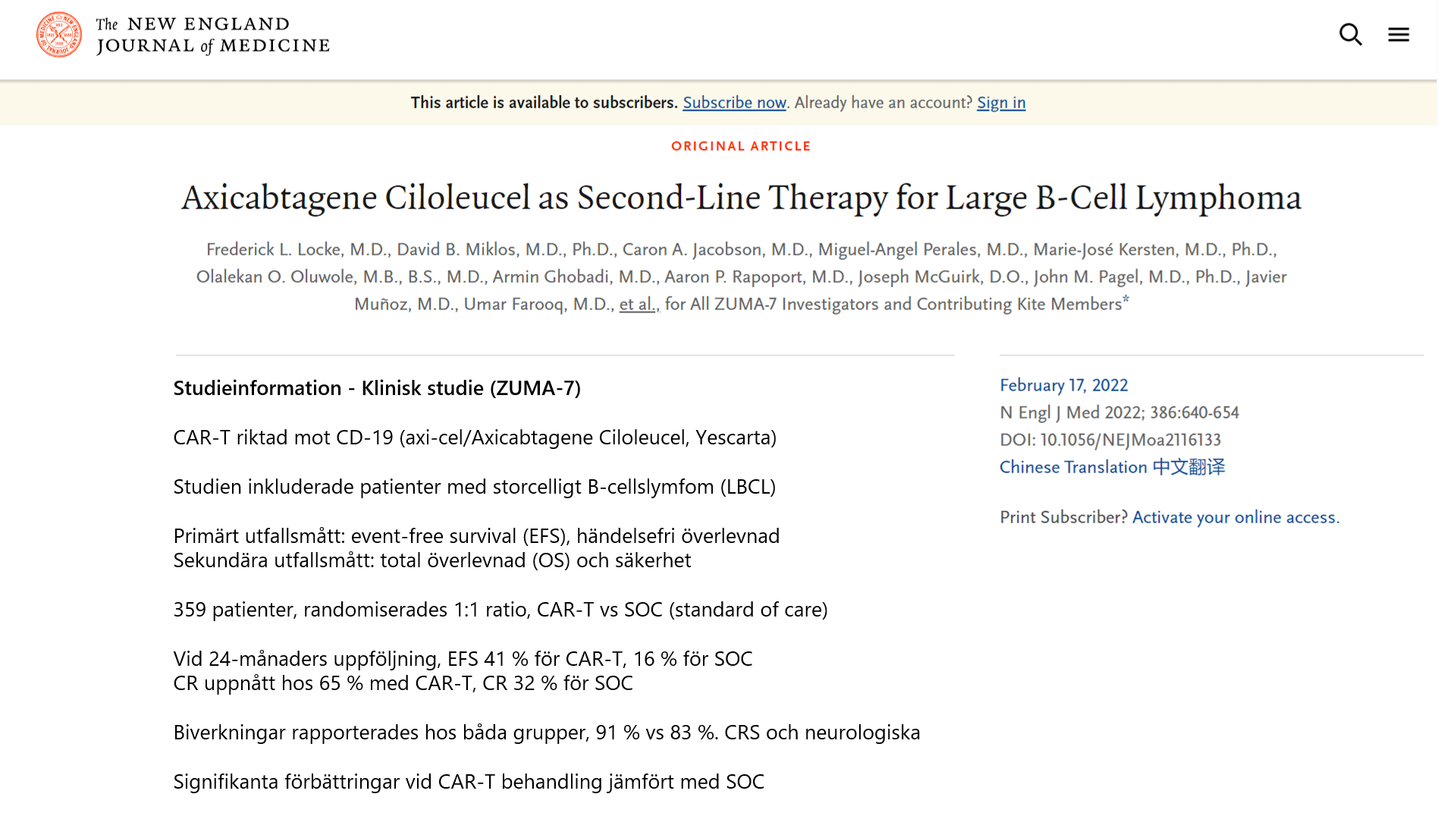
Task: Open the Chinese Translation link
Action: 1112,467
